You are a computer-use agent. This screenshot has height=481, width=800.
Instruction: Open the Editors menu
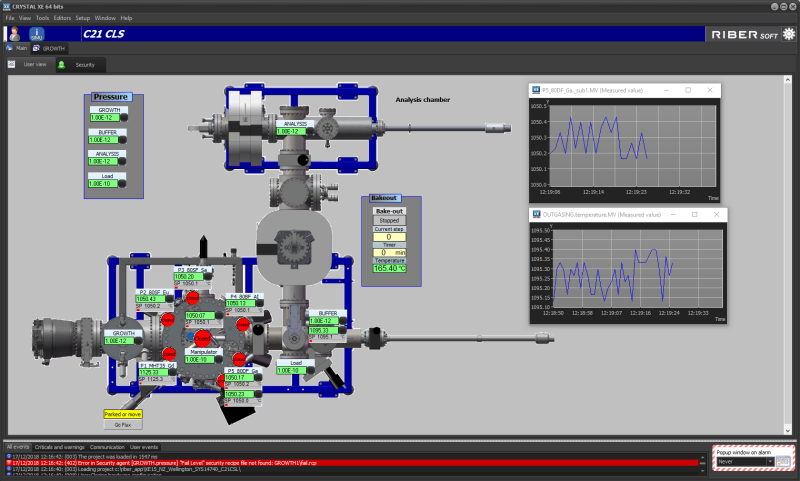62,18
